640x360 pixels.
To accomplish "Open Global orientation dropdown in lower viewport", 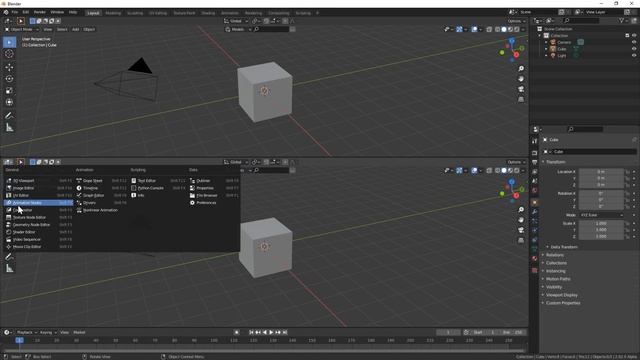I will tap(237, 162).
